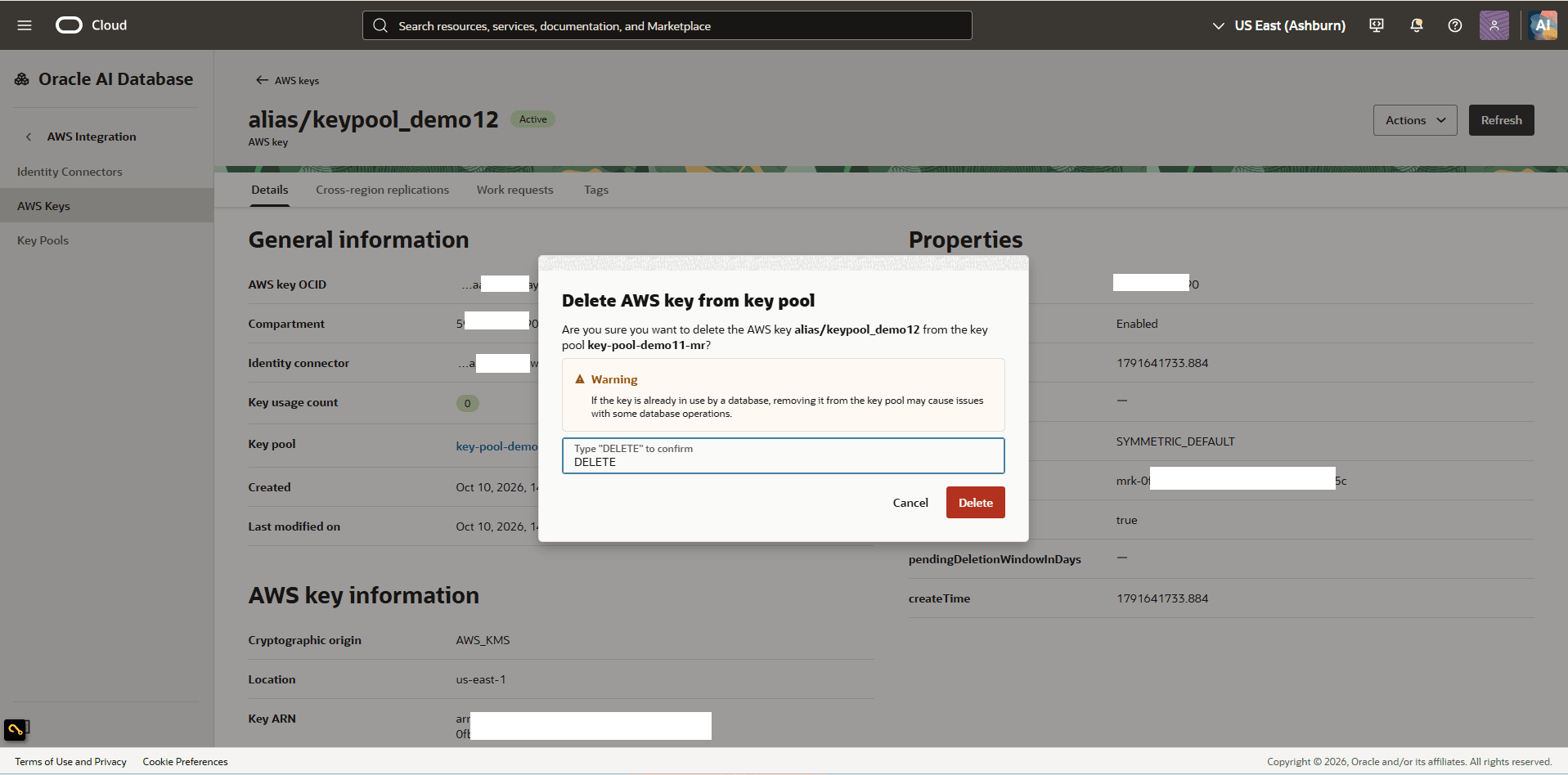The height and width of the screenshot is (775, 1568).
Task: Open the notifications bell
Action: tap(1417, 25)
